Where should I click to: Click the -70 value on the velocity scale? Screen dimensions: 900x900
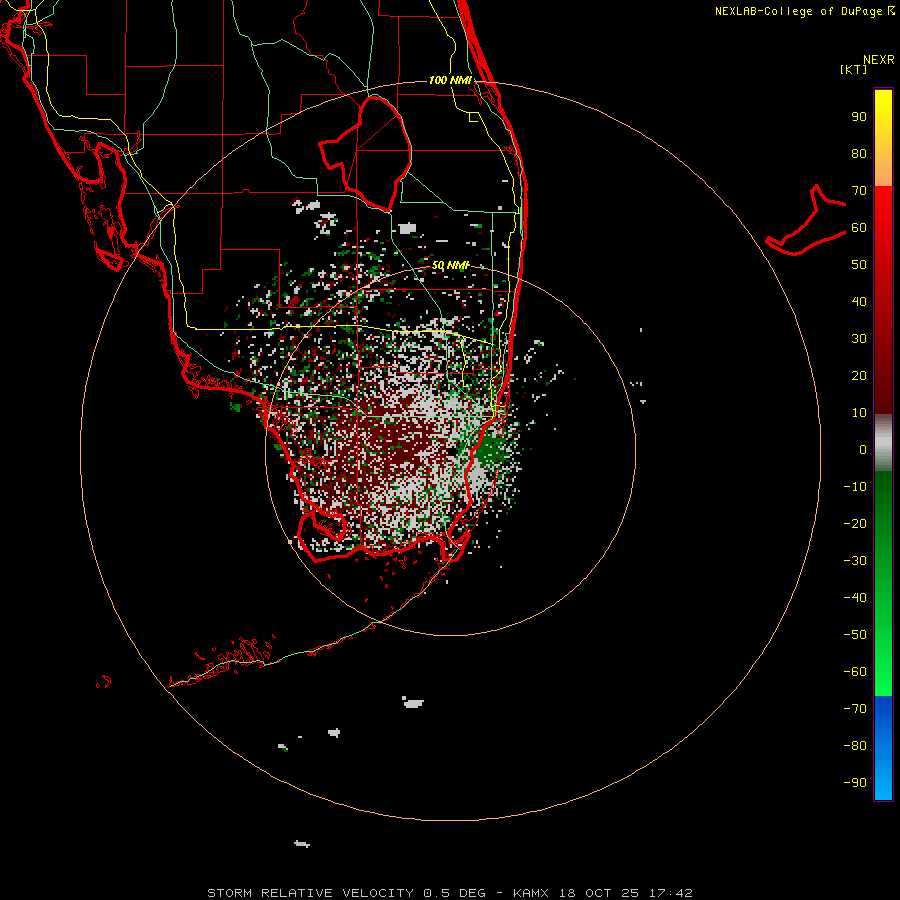[x=855, y=709]
